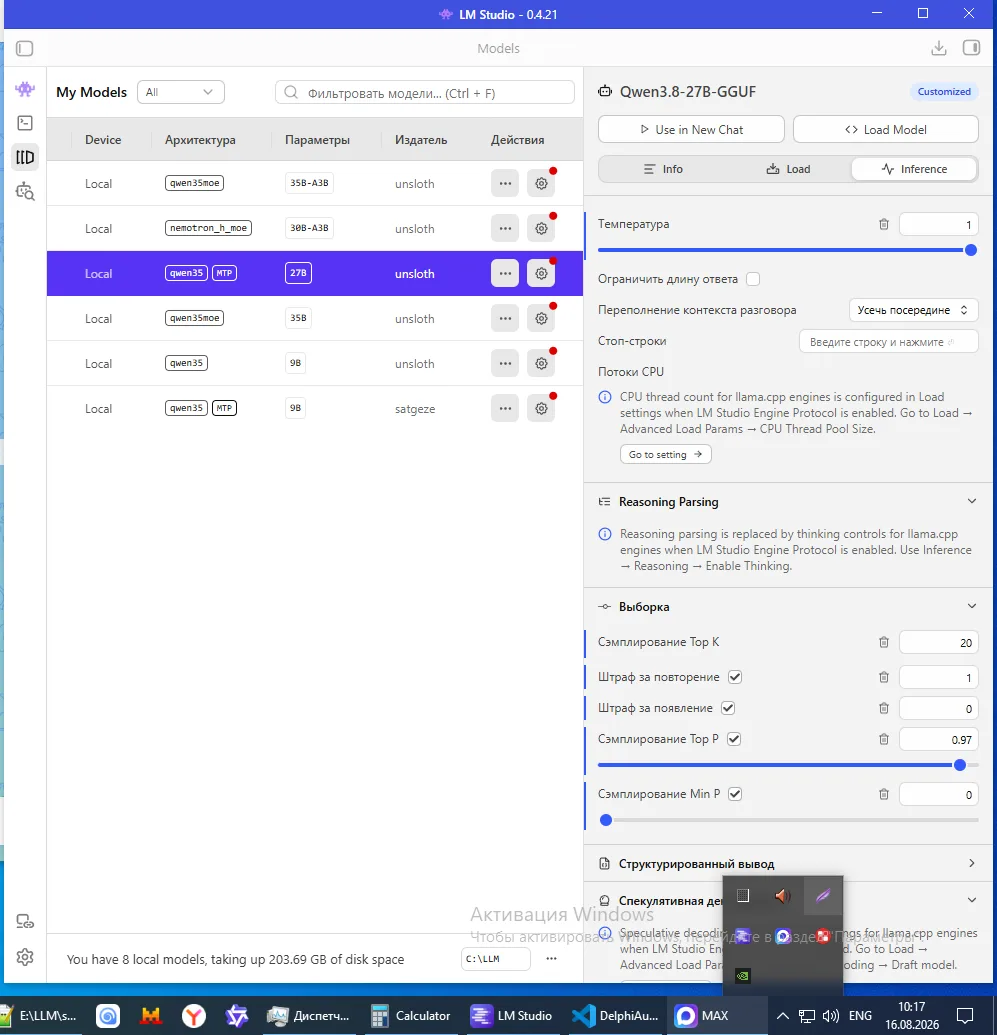Toggle the left sidebar panel icon
Screen dimensions: 997x1035
pos(24,48)
